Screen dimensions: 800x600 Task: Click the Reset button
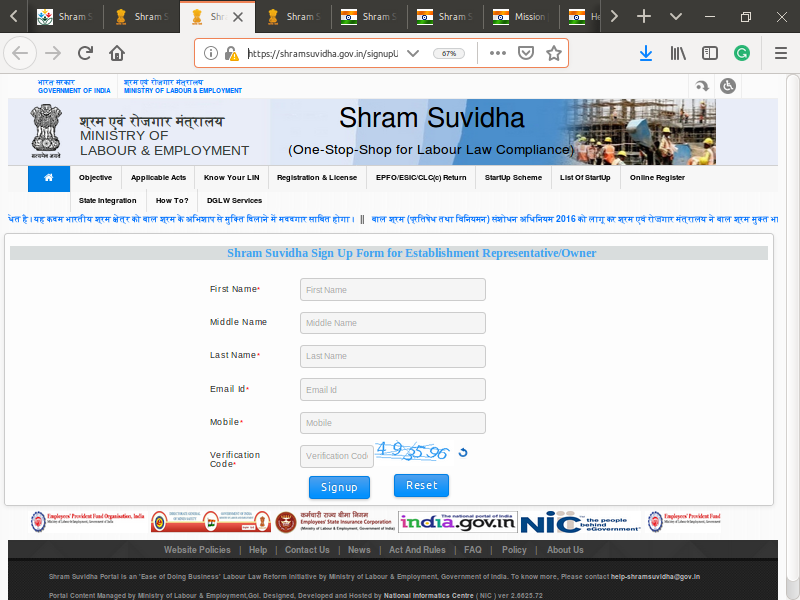[421, 485]
